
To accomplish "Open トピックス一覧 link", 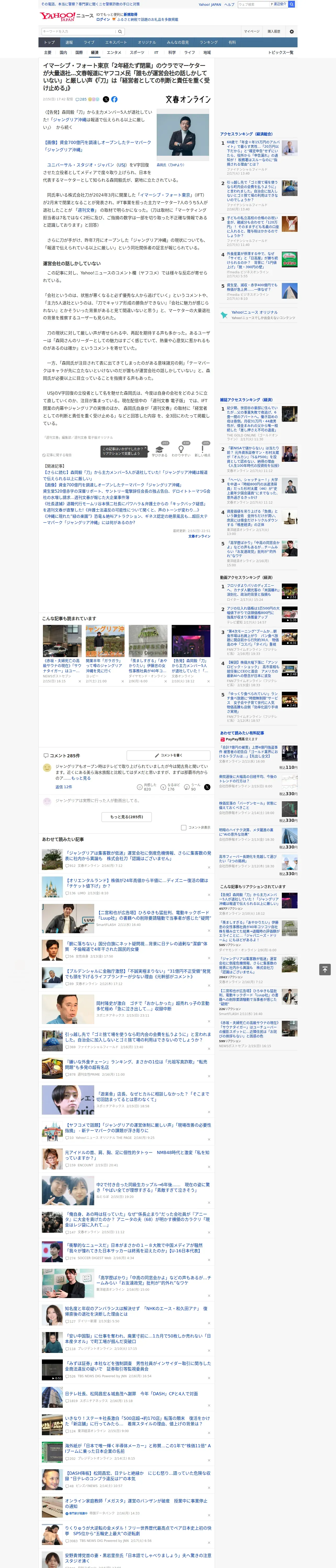I will (281, 52).
